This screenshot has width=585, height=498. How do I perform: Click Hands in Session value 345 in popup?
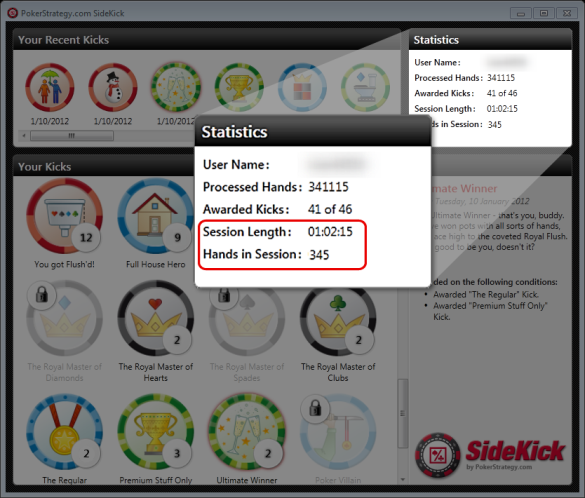coord(319,254)
